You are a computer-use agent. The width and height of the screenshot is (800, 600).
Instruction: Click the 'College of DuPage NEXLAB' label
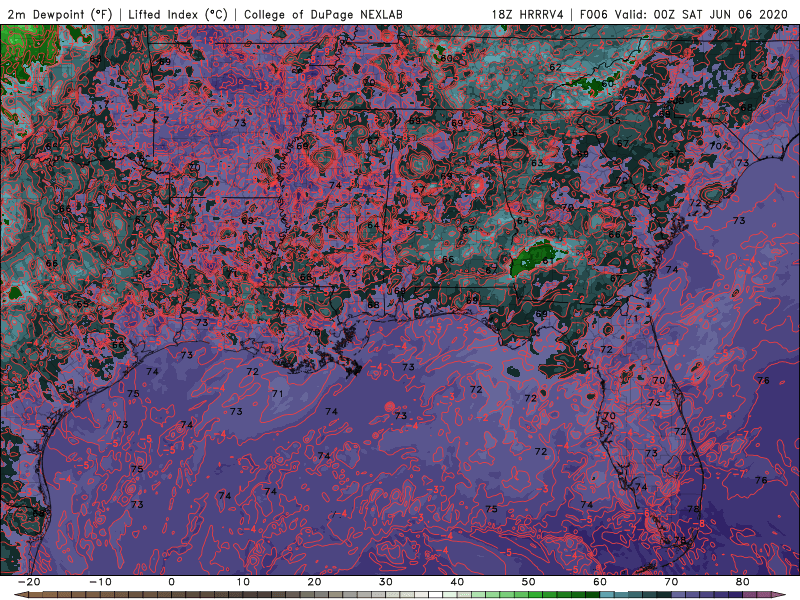[x=323, y=14]
